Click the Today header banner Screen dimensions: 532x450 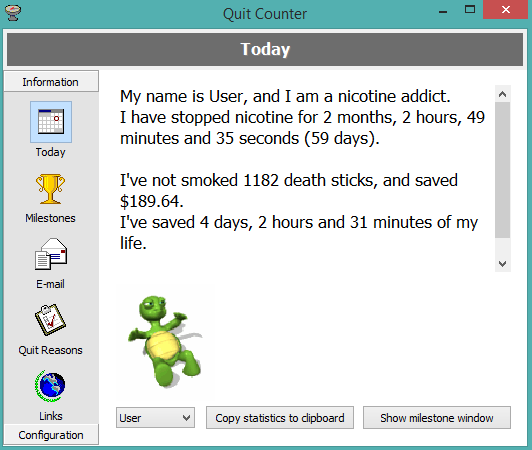[265, 49]
